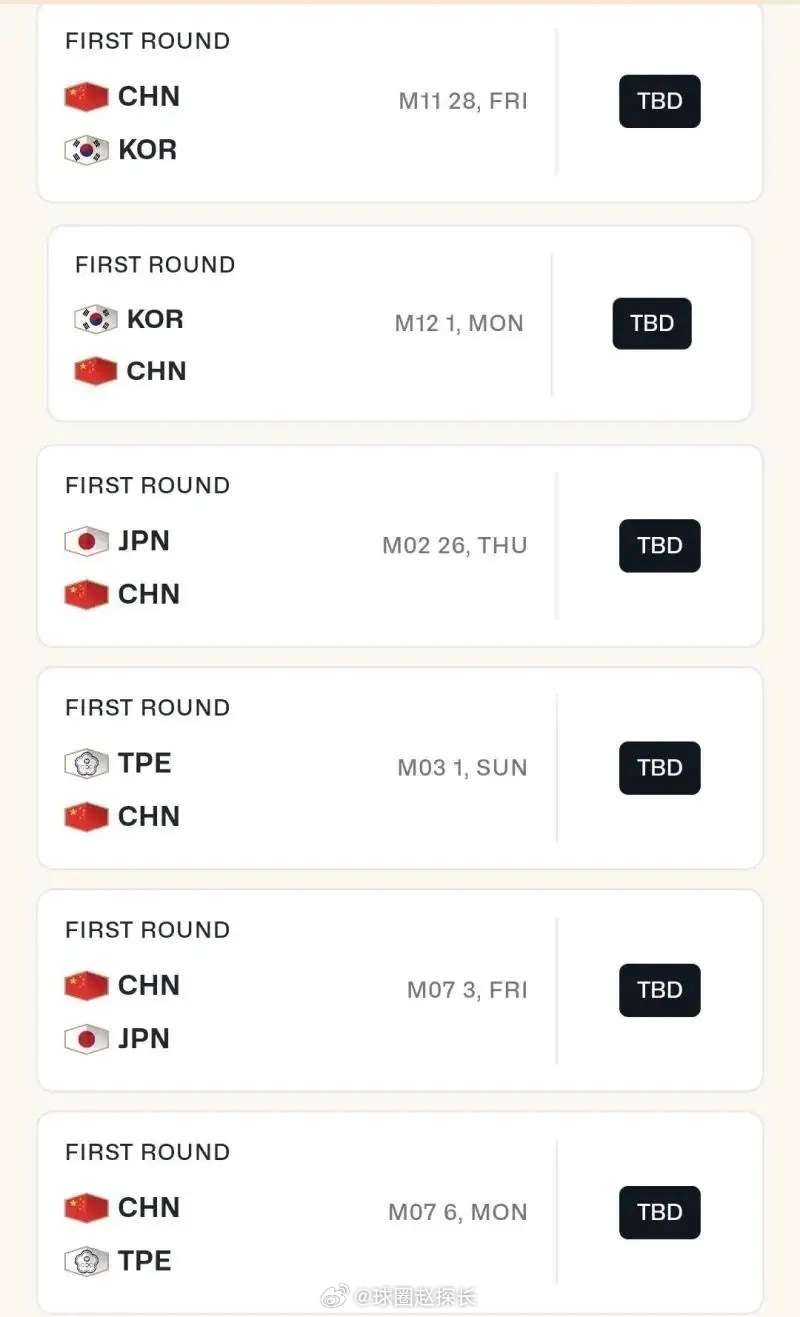Click China flag in M07 6 match
Image resolution: width=800 pixels, height=1317 pixels.
coord(86,1208)
